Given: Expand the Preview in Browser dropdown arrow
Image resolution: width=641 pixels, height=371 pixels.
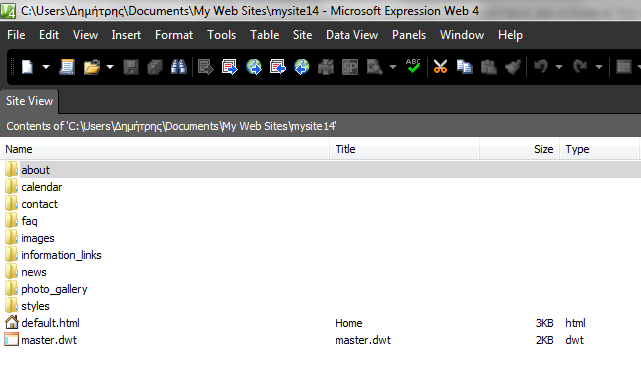Looking at the screenshot, I should click(392, 67).
